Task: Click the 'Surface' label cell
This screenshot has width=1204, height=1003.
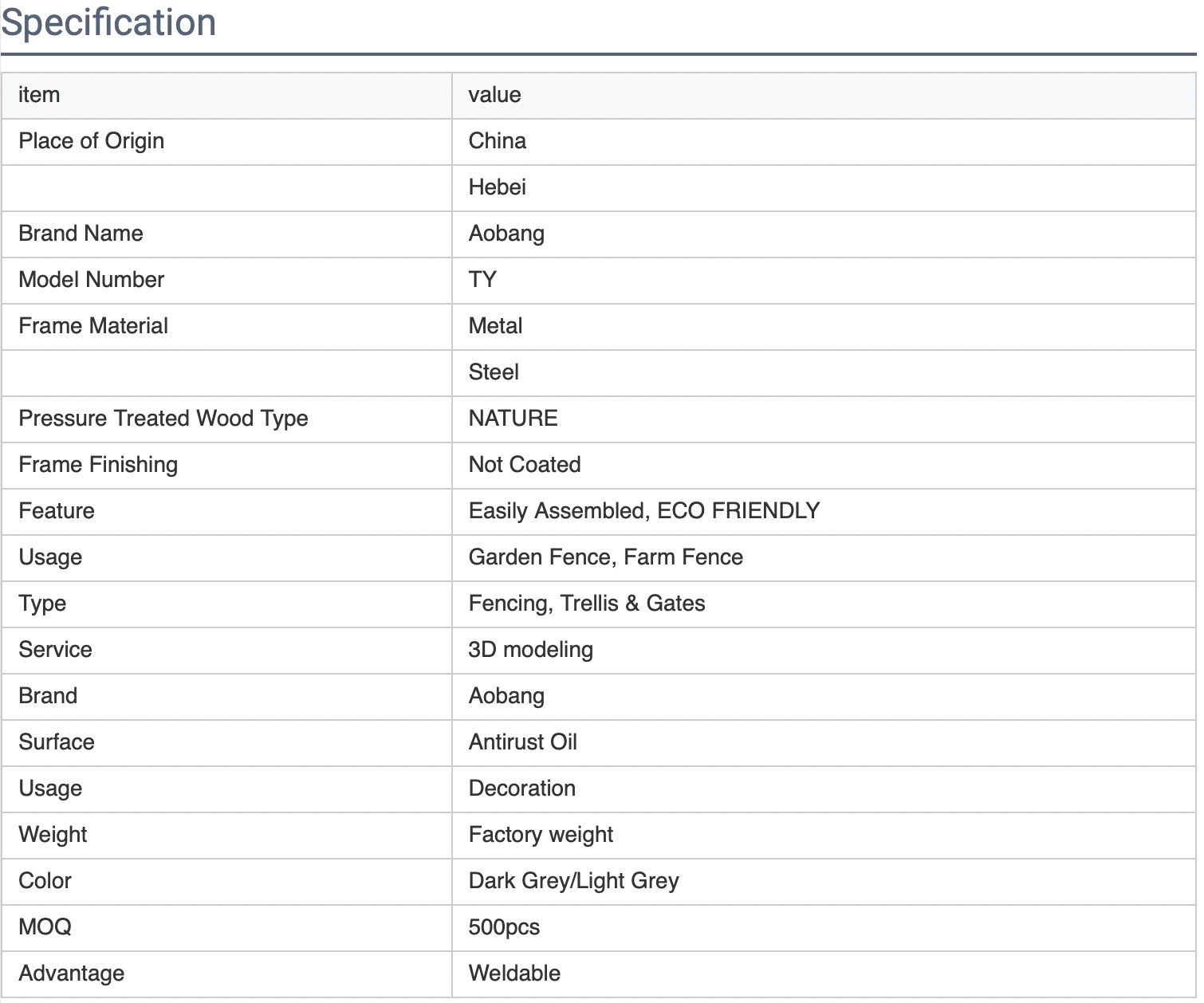Action: 226,743
